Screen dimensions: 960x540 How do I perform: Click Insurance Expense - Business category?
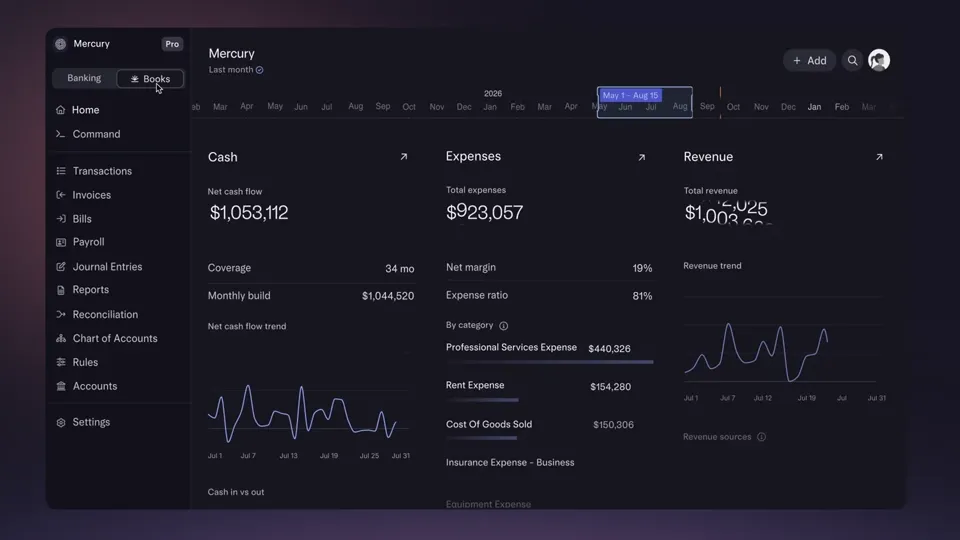coord(510,462)
